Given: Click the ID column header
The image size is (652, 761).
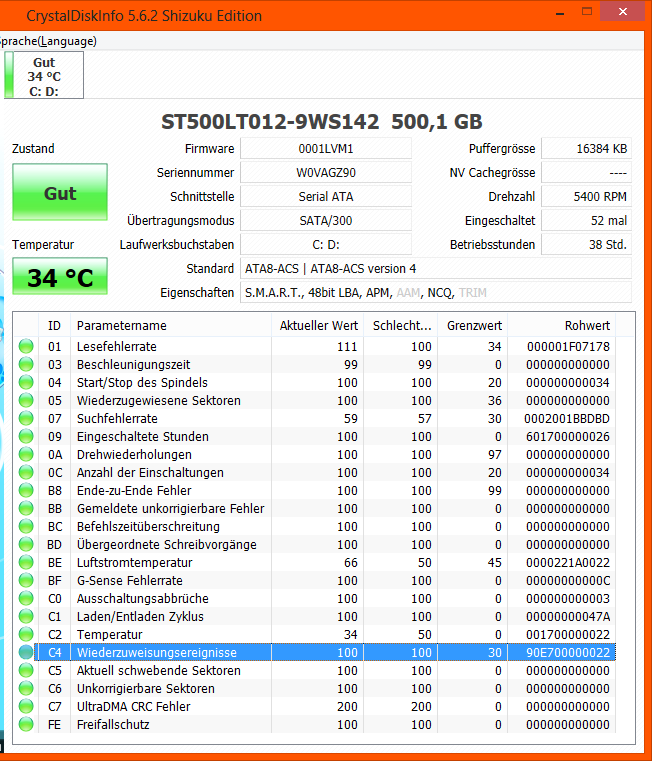Looking at the screenshot, I should pyautogui.click(x=54, y=325).
